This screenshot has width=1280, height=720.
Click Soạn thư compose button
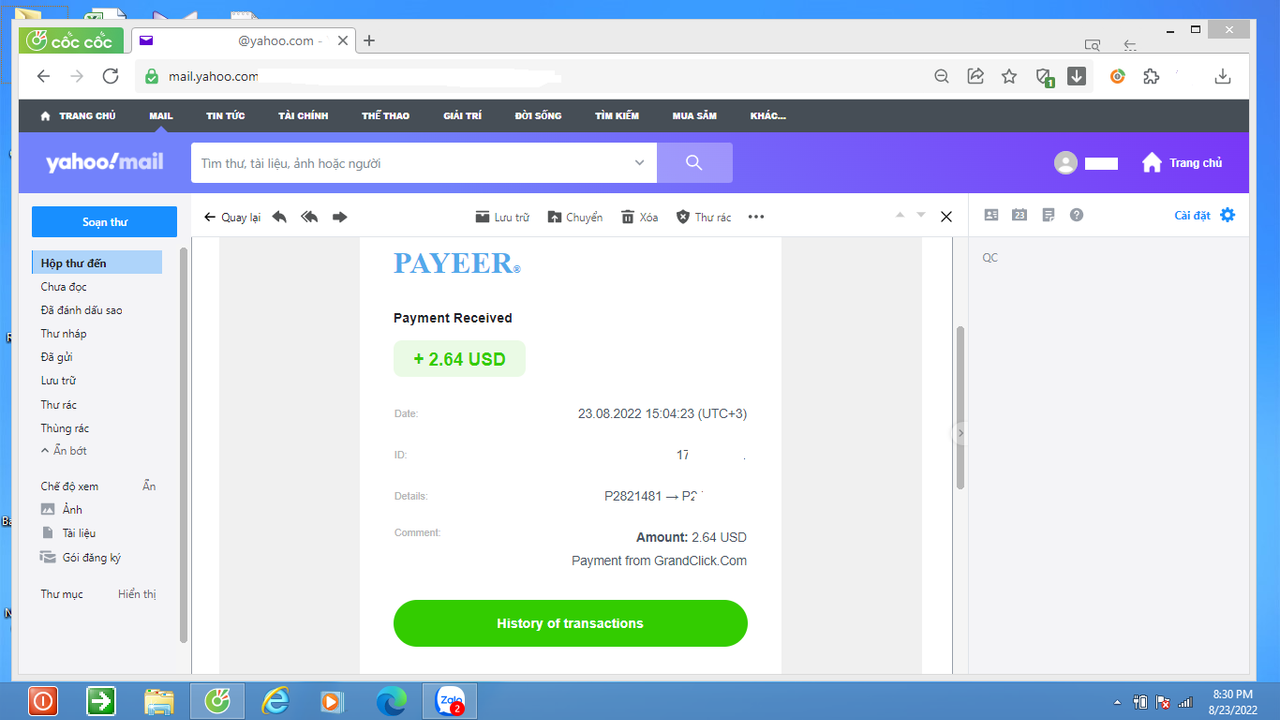104,222
